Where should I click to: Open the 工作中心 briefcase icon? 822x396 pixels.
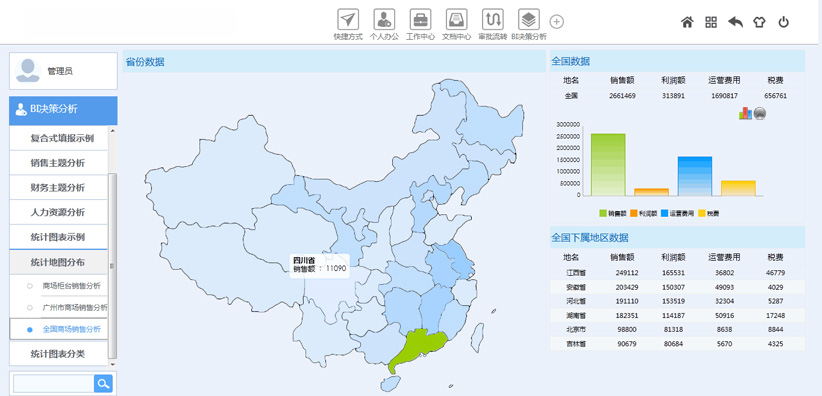coord(420,19)
